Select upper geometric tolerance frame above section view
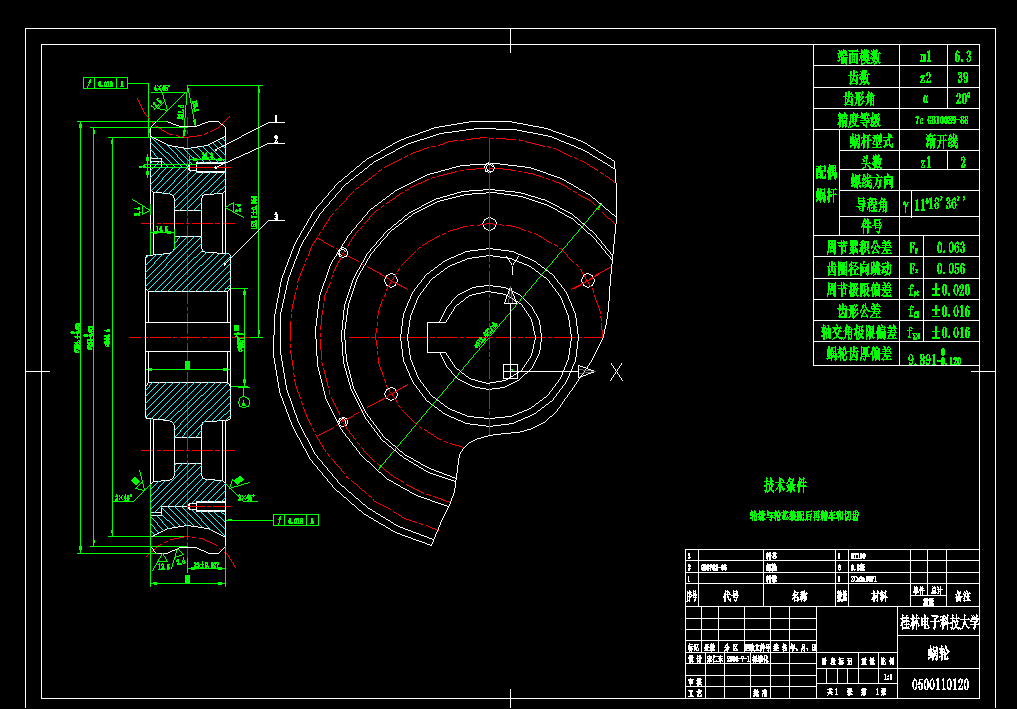 coord(105,83)
